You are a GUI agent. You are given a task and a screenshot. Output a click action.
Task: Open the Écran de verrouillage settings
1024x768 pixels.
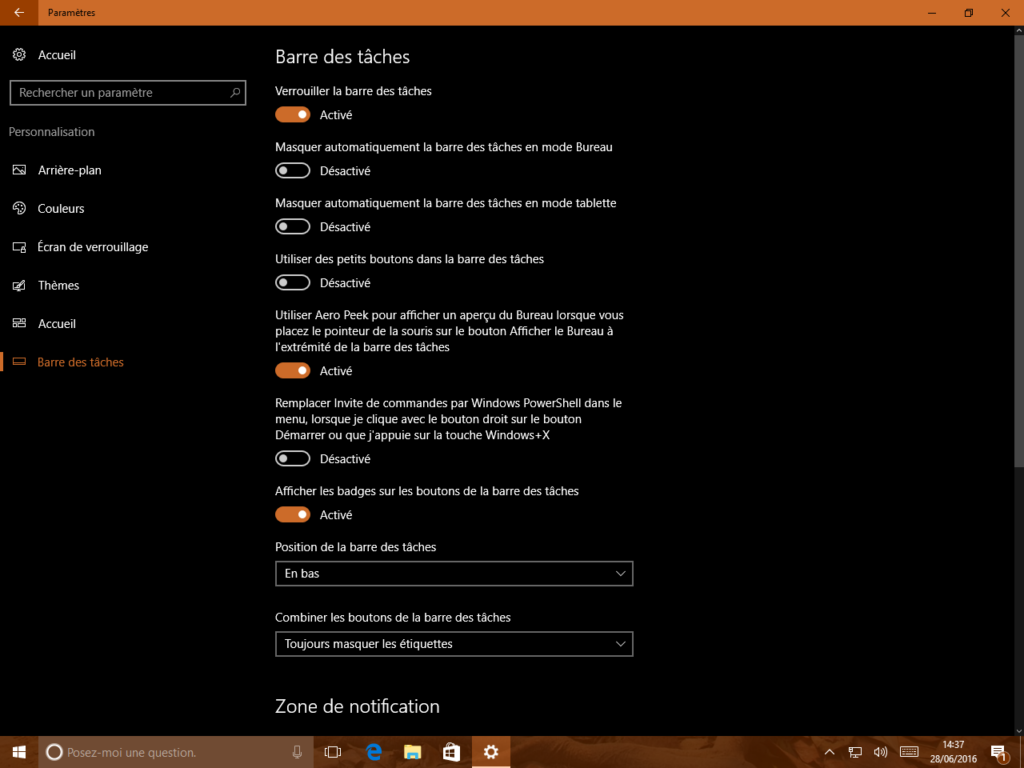pyautogui.click(x=92, y=246)
